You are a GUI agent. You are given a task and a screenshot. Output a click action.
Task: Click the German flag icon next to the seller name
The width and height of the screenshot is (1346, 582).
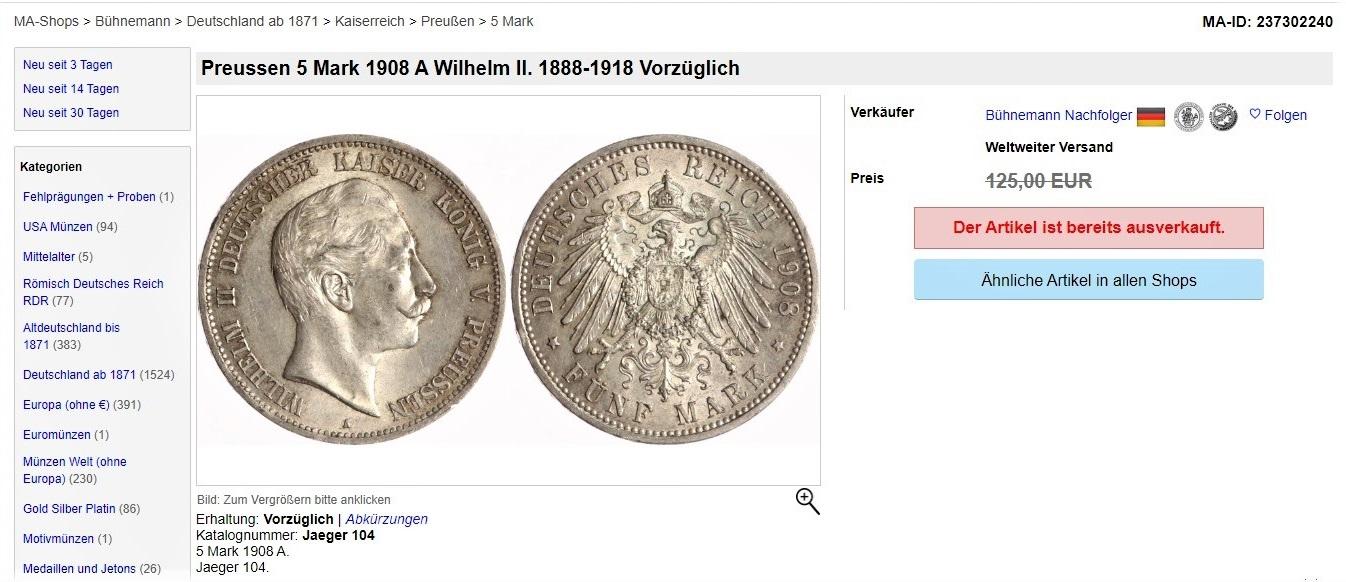pyautogui.click(x=1151, y=116)
